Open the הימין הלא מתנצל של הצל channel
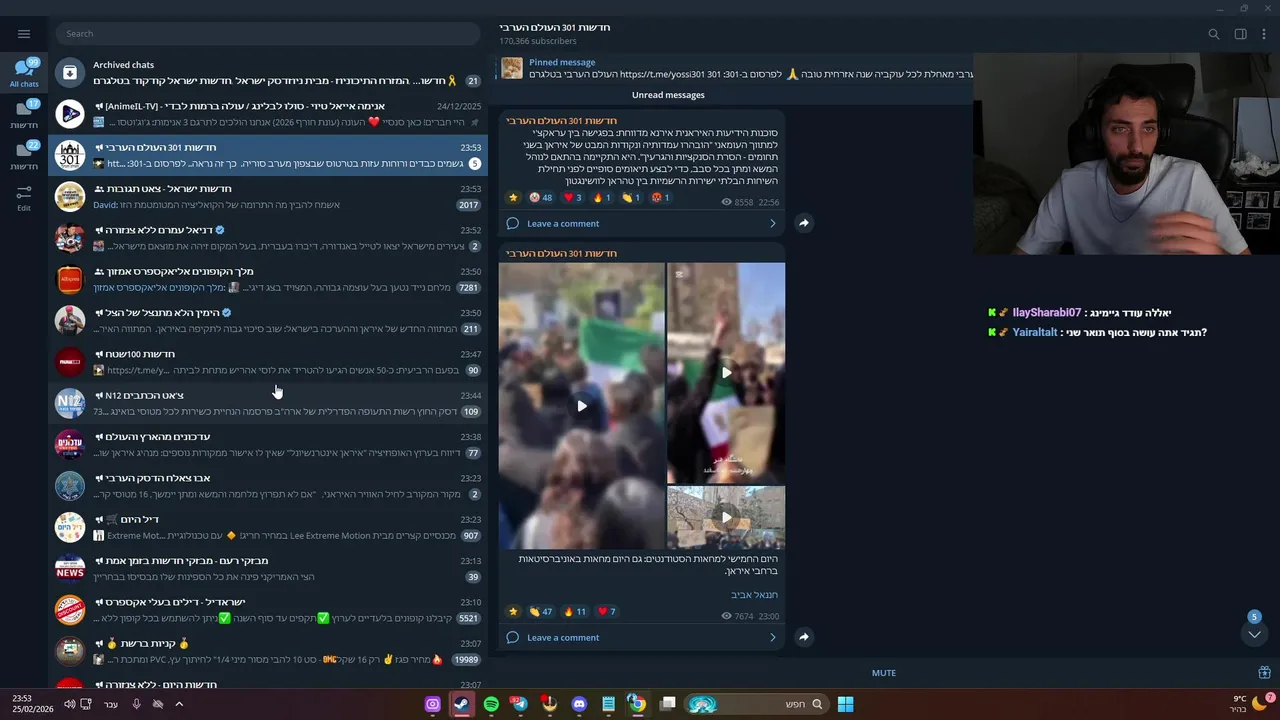 click(268, 321)
